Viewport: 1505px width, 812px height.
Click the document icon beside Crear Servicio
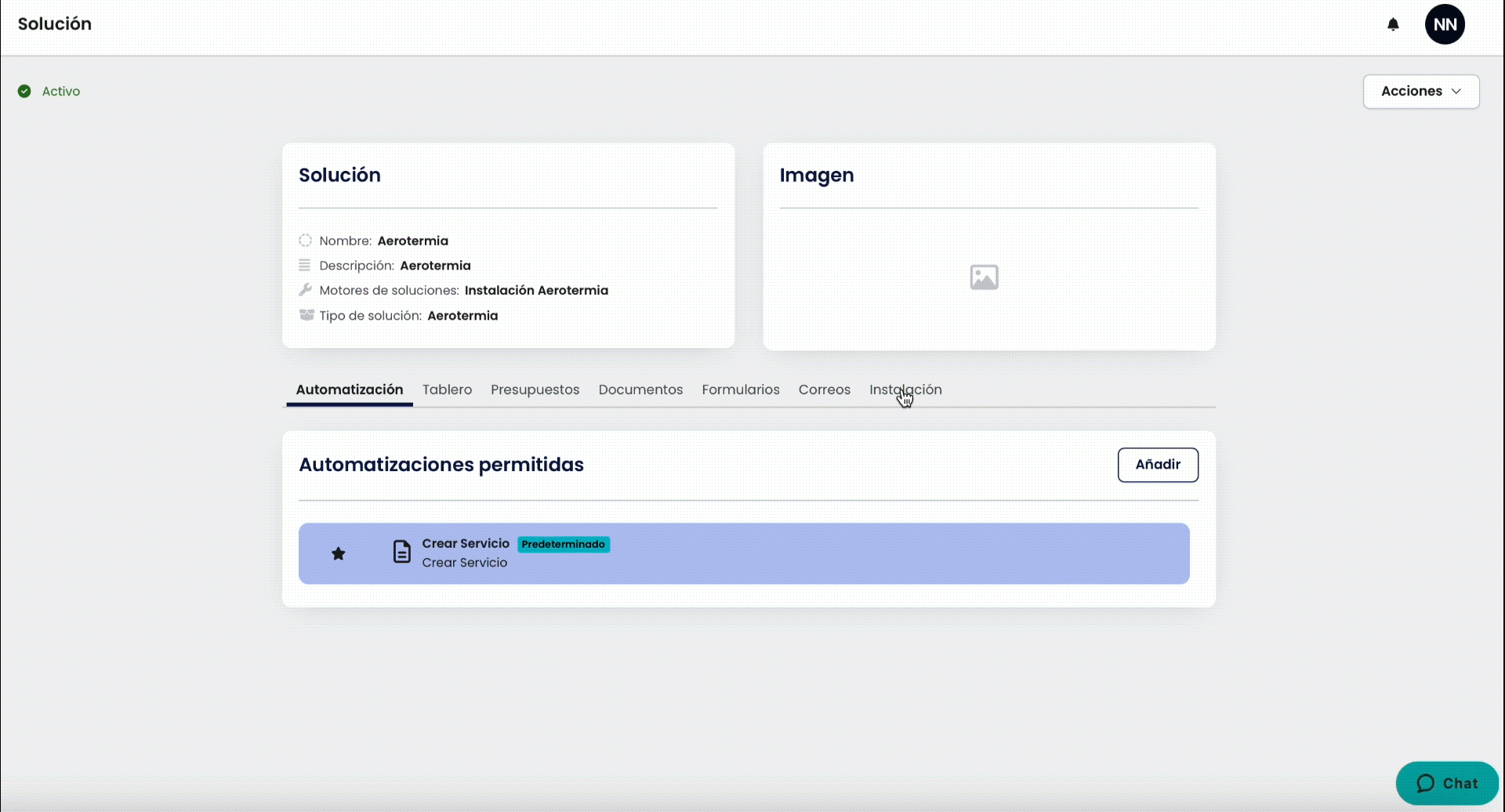(x=401, y=552)
